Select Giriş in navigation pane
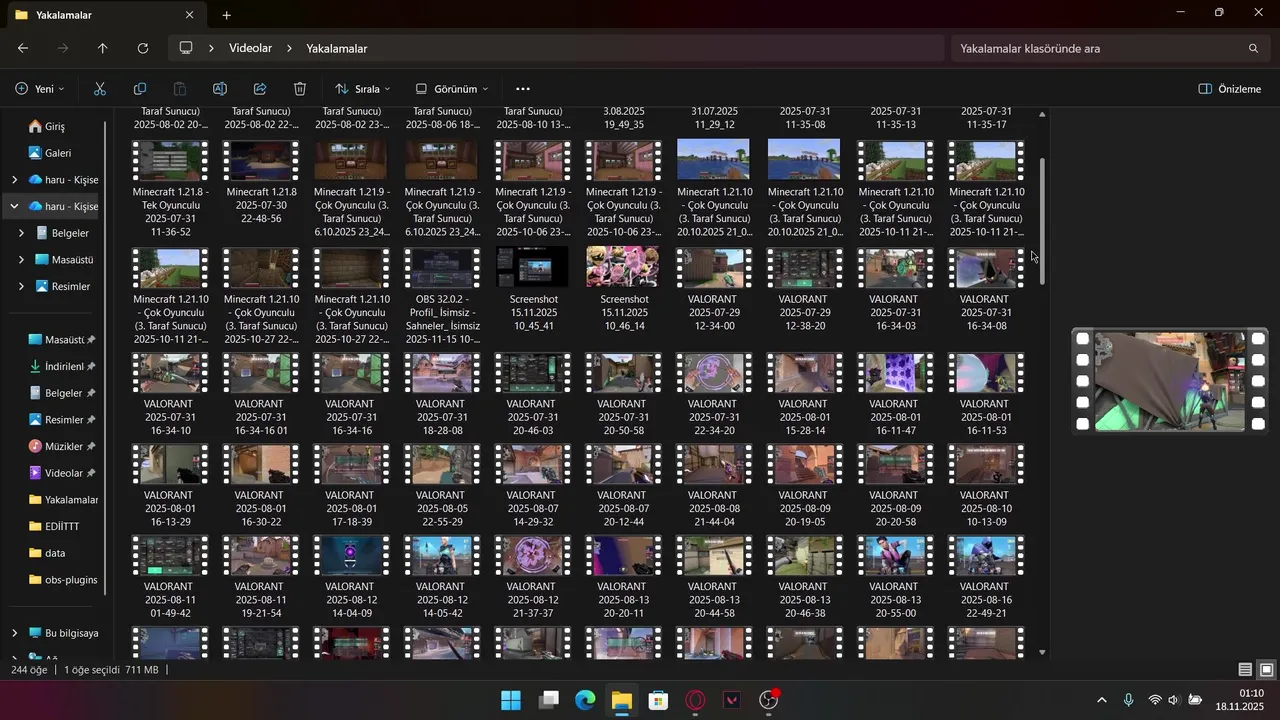 [54, 127]
